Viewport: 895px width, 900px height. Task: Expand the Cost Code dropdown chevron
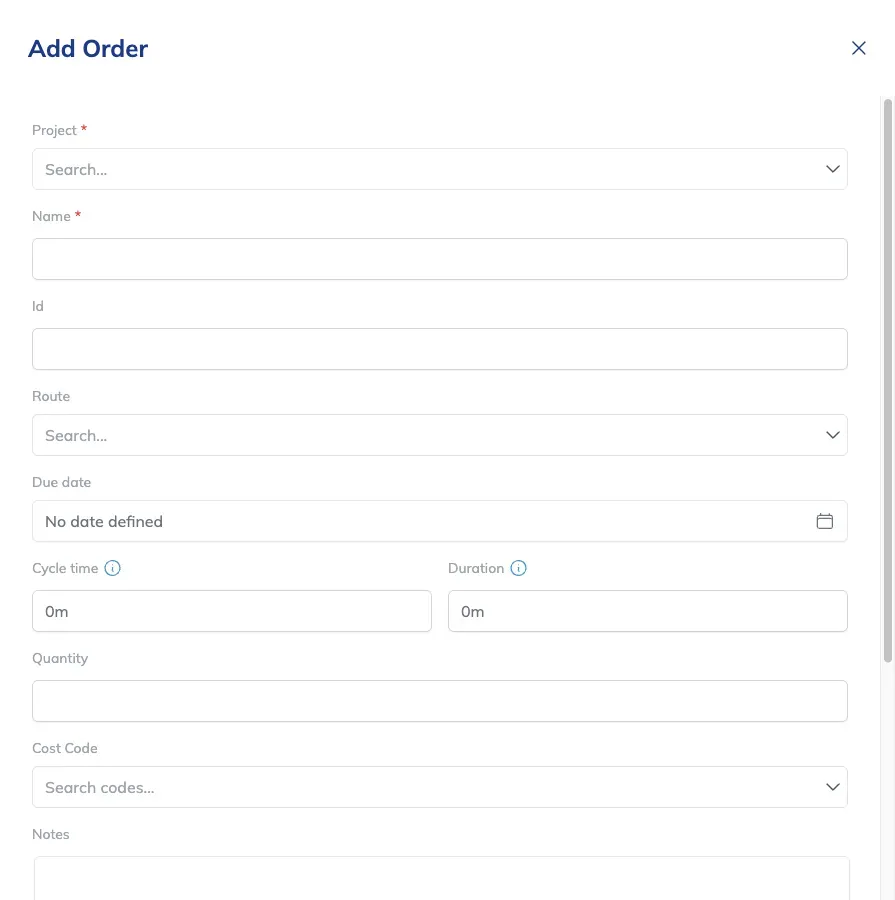832,787
